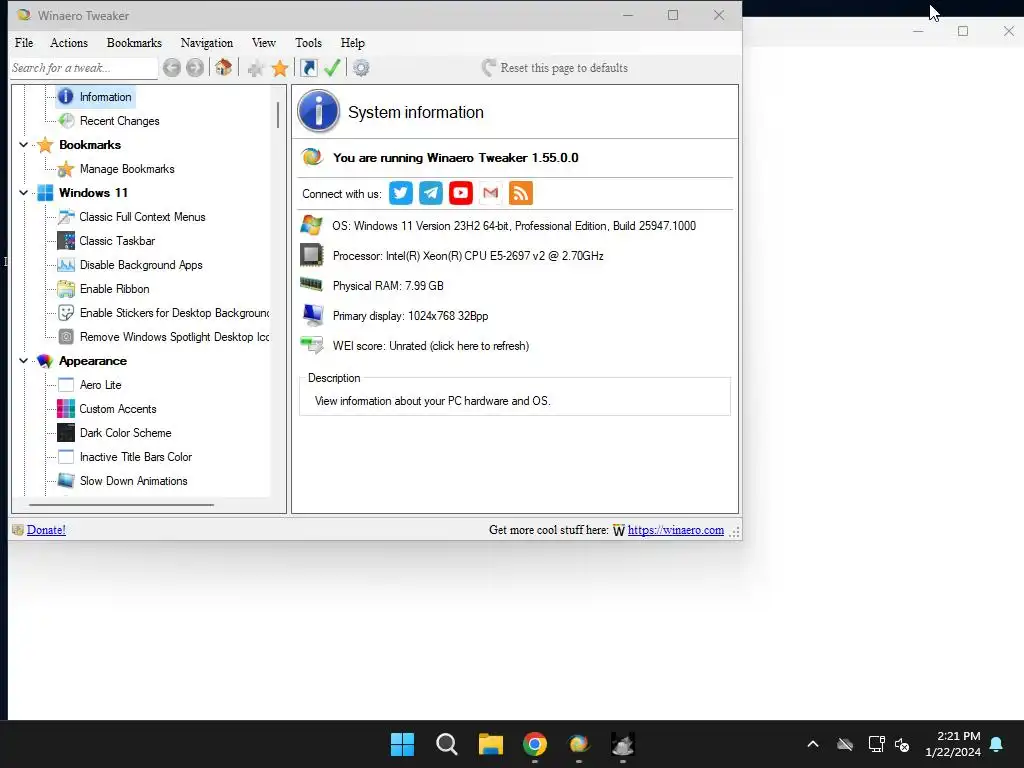Image resolution: width=1024 pixels, height=768 pixels.
Task: Click WEI score Unrated refresh text
Action: [x=430, y=345]
